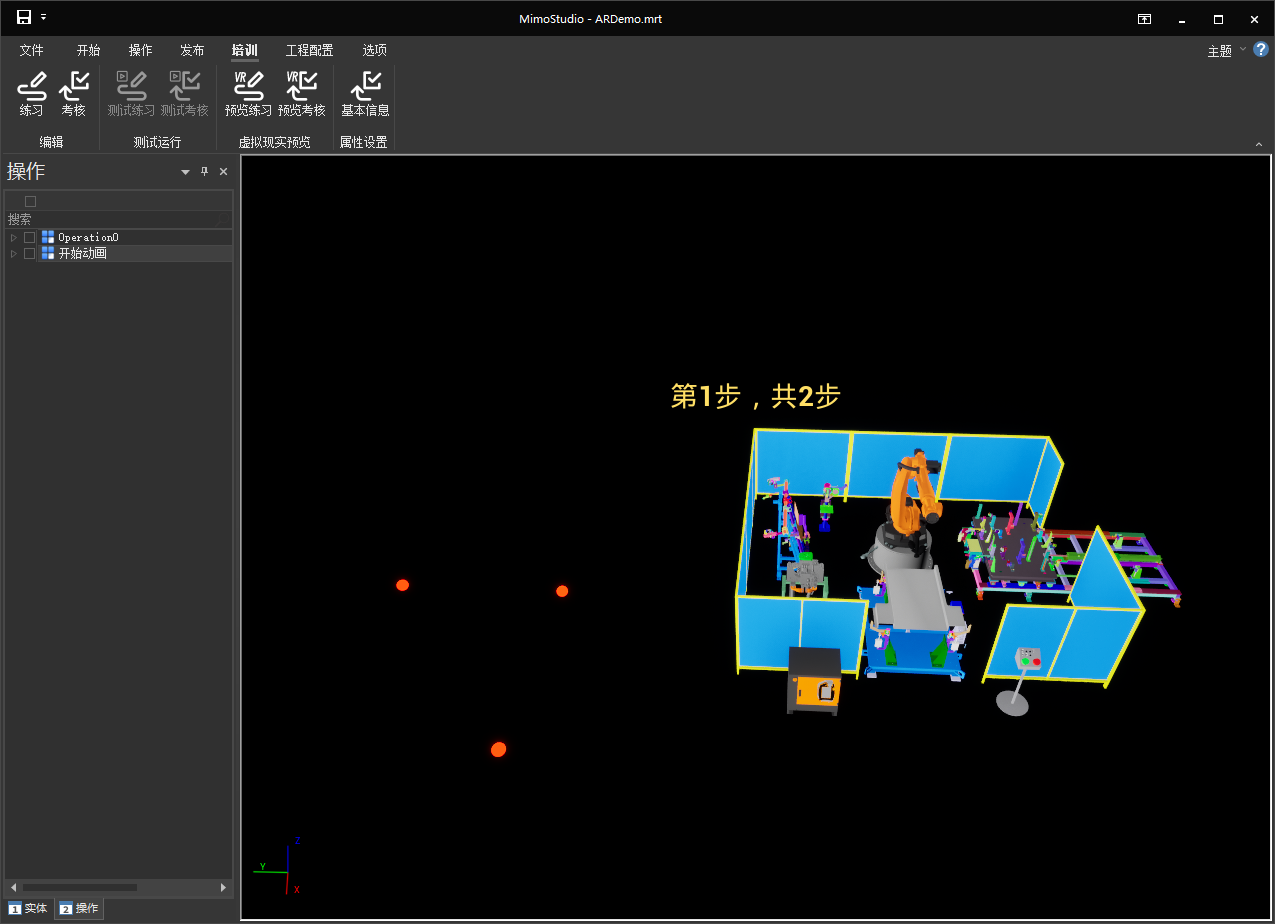
Task: Click the 考核 (Assessment) edit icon
Action: (73, 94)
